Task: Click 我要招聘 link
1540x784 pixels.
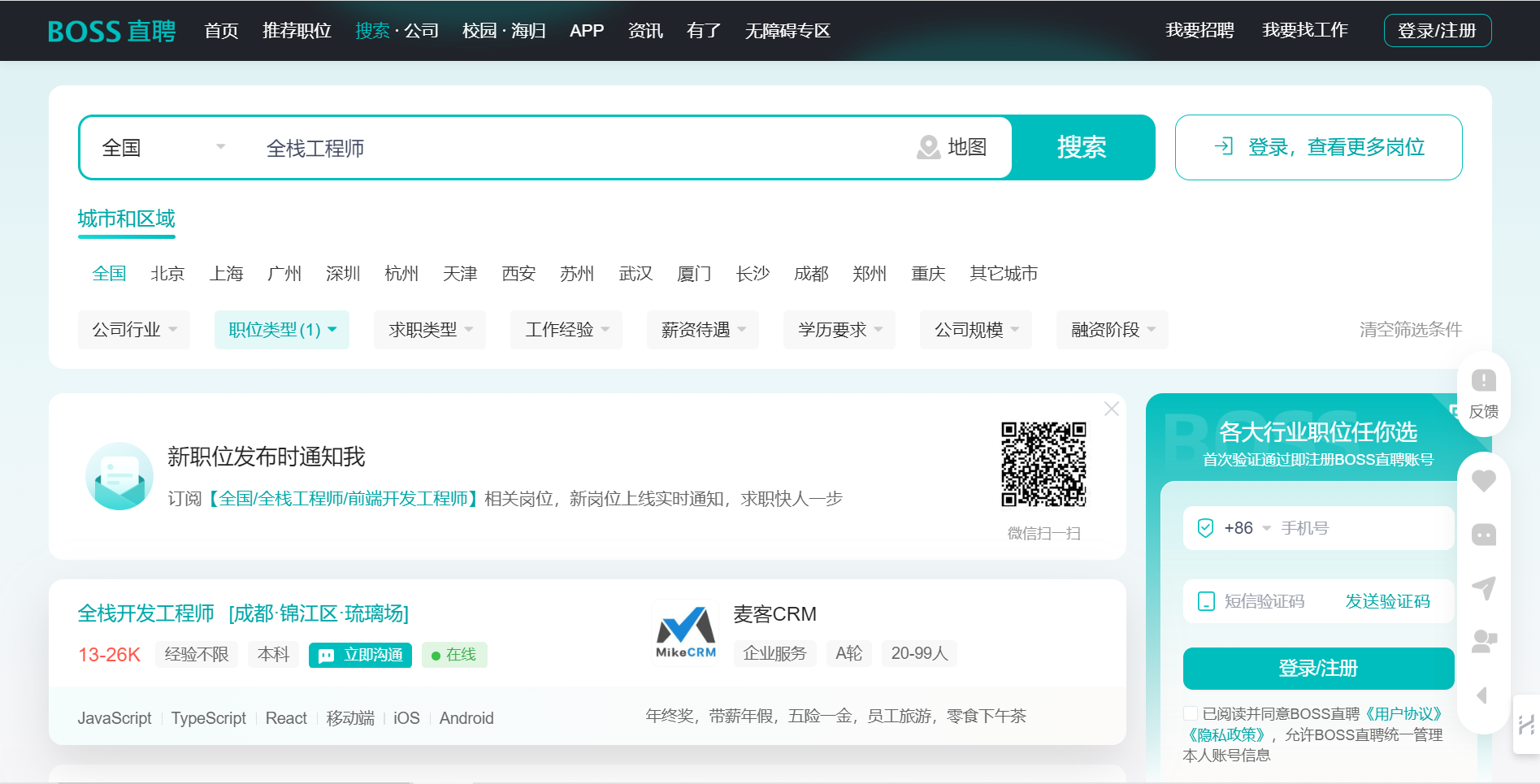Action: point(1199,30)
